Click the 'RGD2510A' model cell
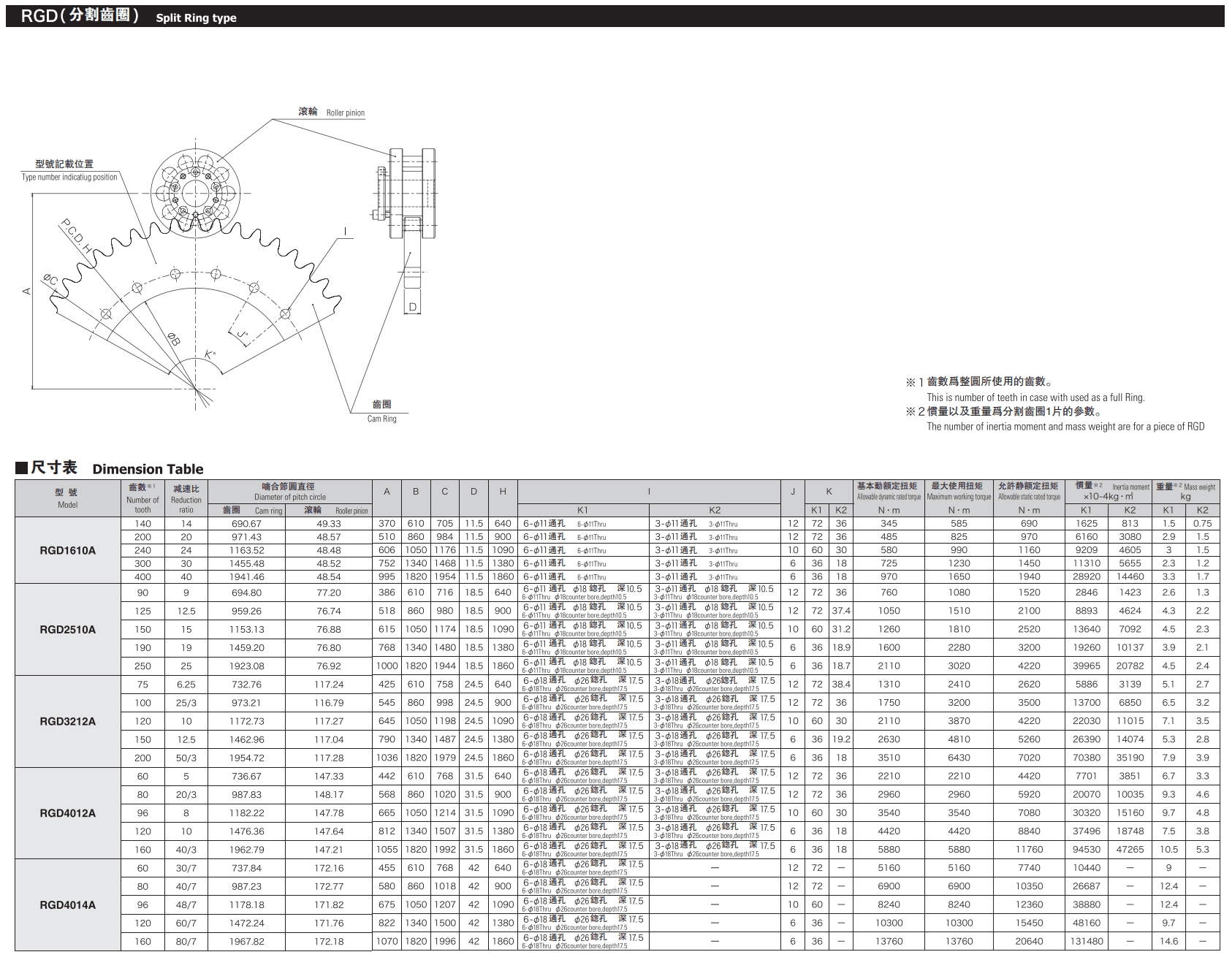1232x960 pixels. [68, 629]
